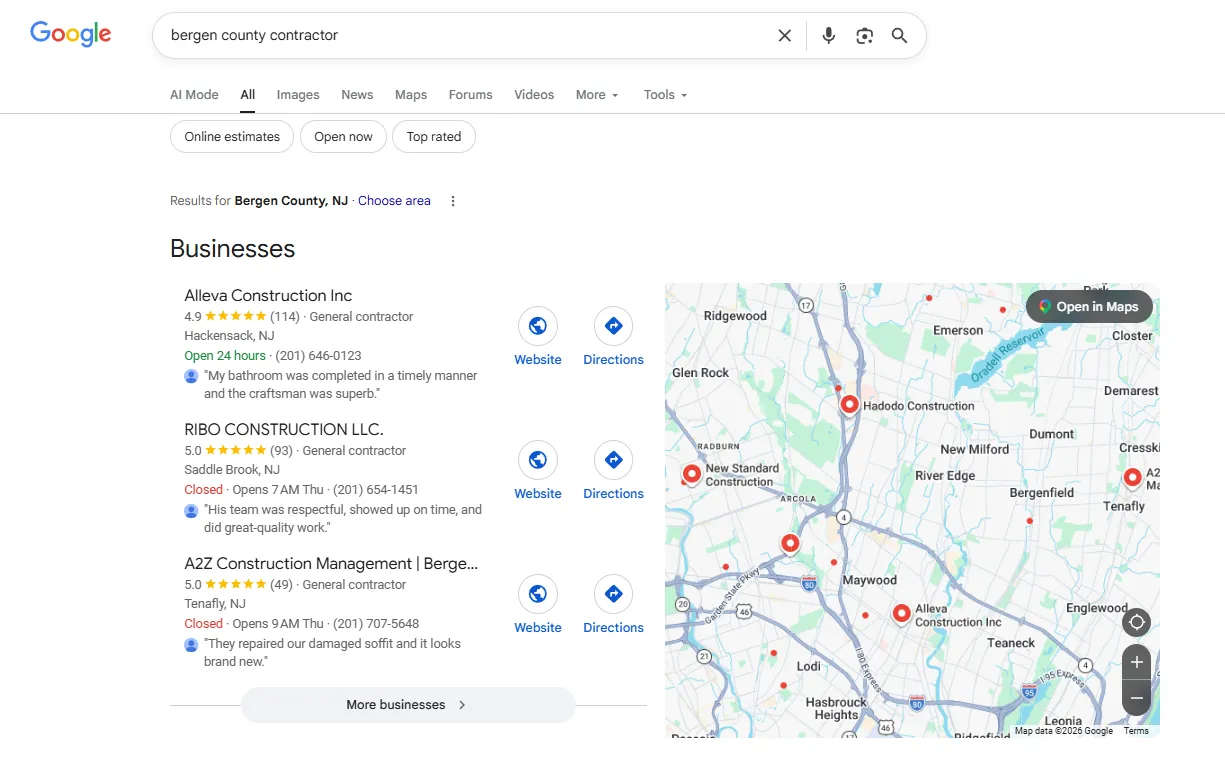
Task: Switch to the Maps tab
Action: tap(411, 95)
